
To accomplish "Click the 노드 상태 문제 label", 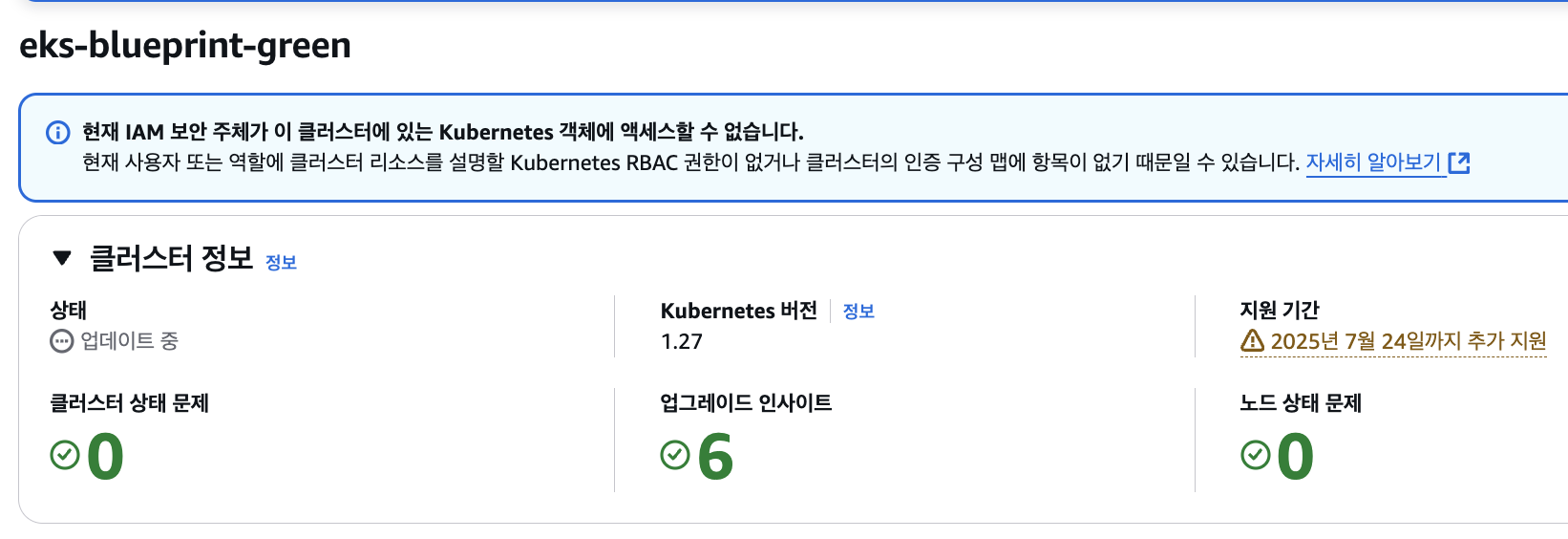I will point(1301,403).
